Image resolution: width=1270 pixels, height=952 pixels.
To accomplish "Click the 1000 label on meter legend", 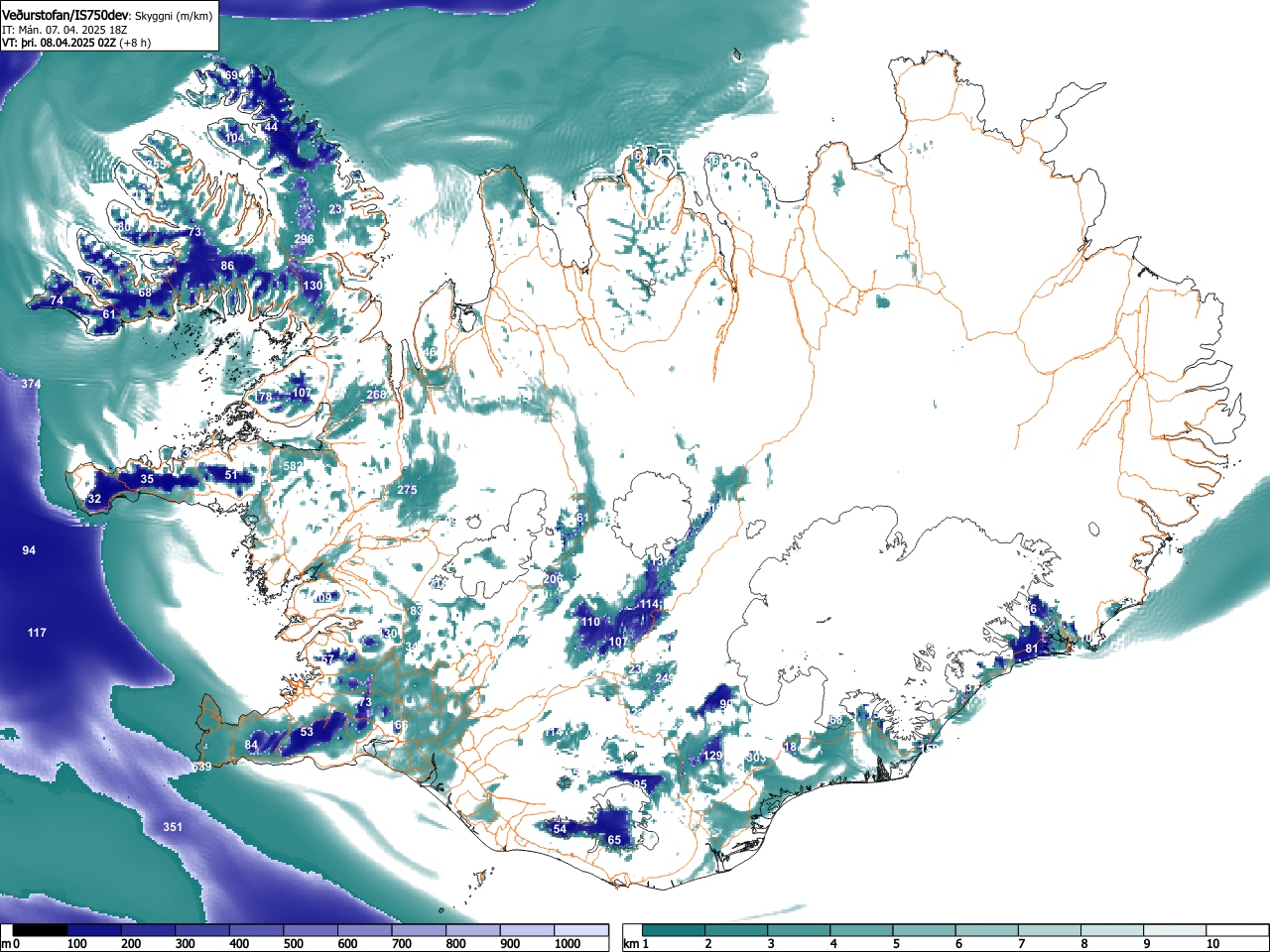I will pos(568,944).
